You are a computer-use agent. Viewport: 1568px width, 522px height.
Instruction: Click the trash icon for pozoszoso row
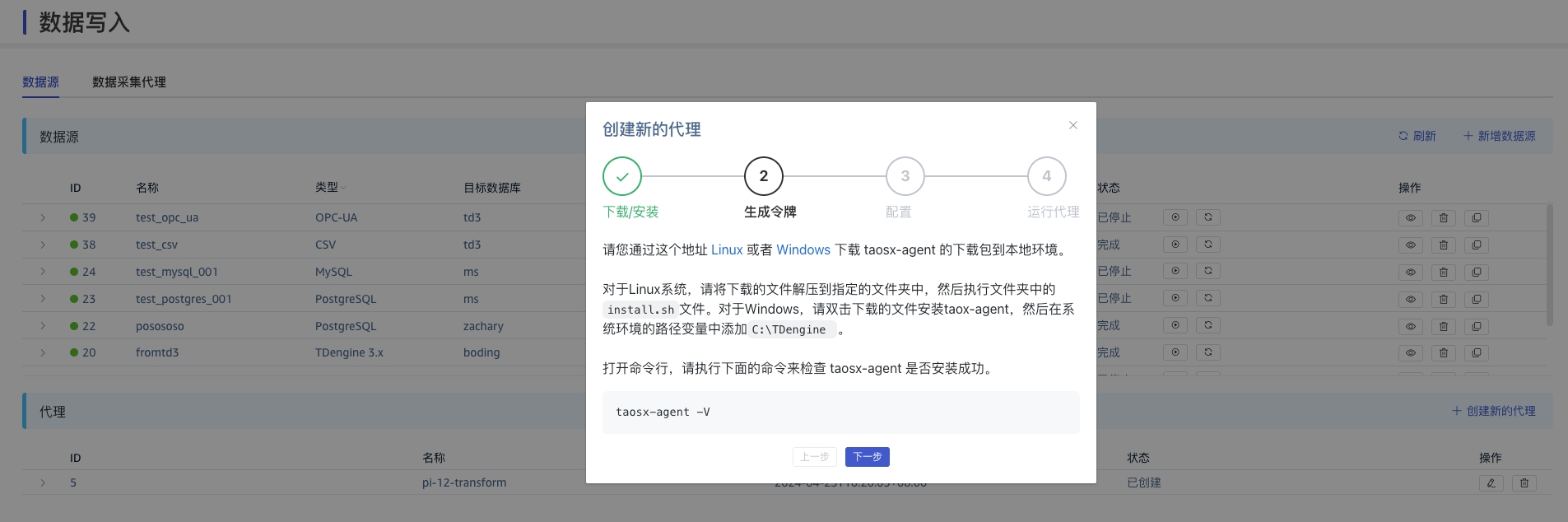pyautogui.click(x=1443, y=326)
